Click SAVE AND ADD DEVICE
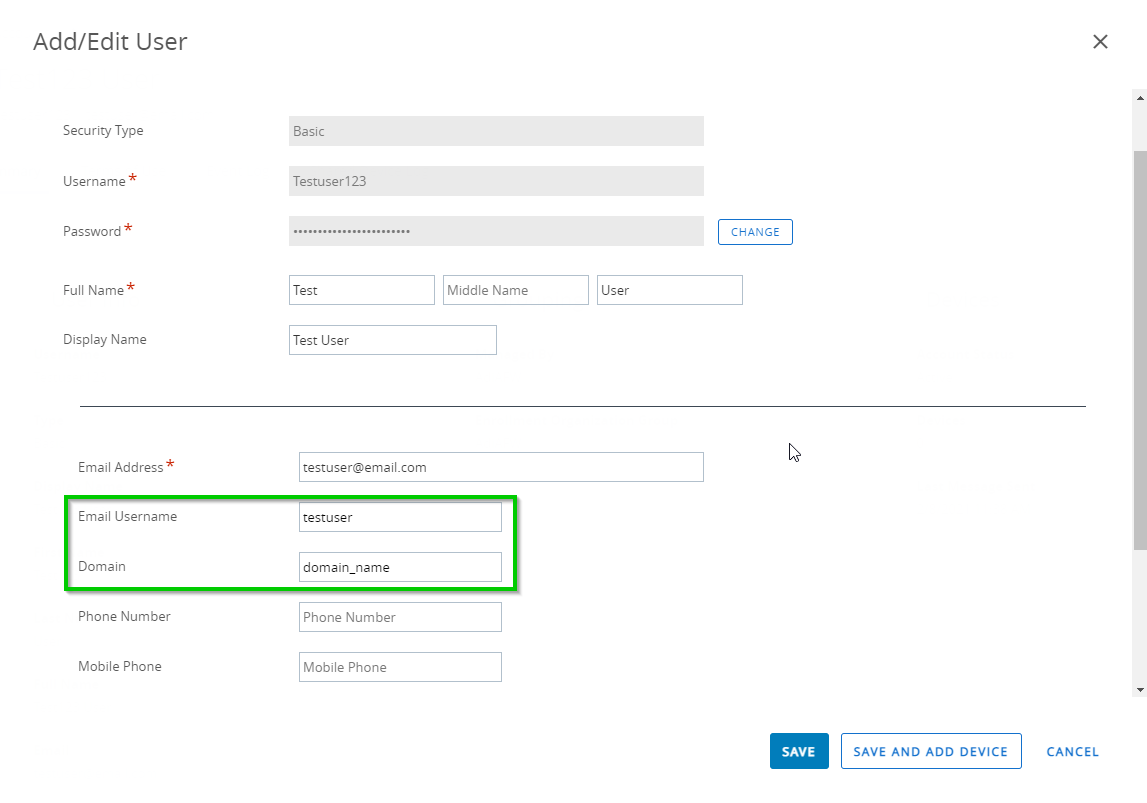Screen dimensions: 1147x803 [930, 751]
